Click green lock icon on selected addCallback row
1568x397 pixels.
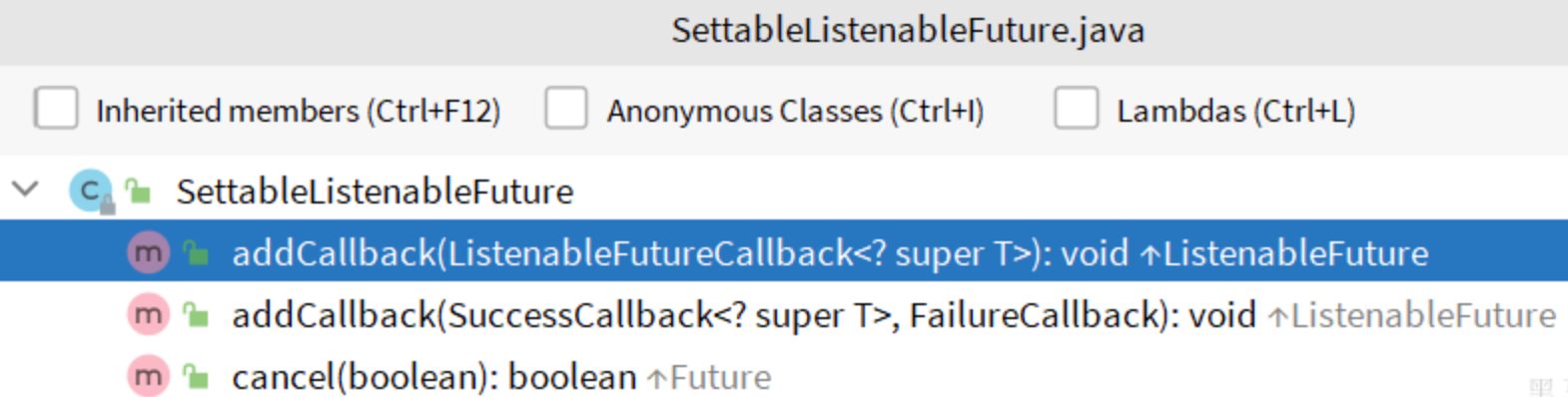(196, 253)
